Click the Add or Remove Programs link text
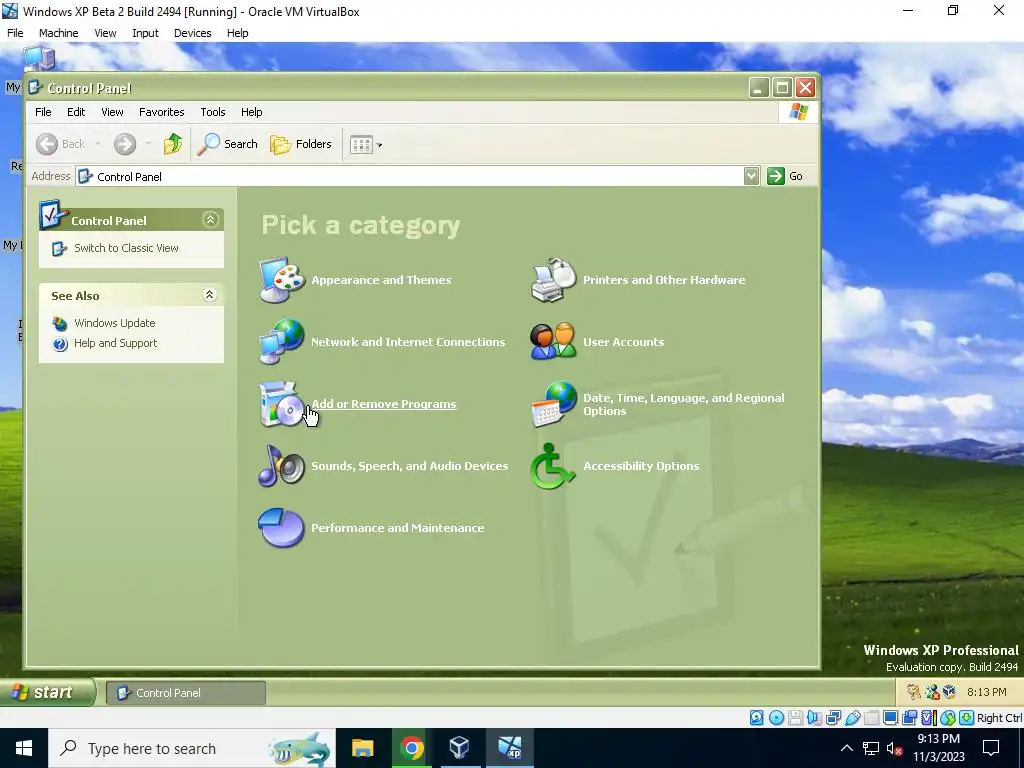 coord(384,404)
